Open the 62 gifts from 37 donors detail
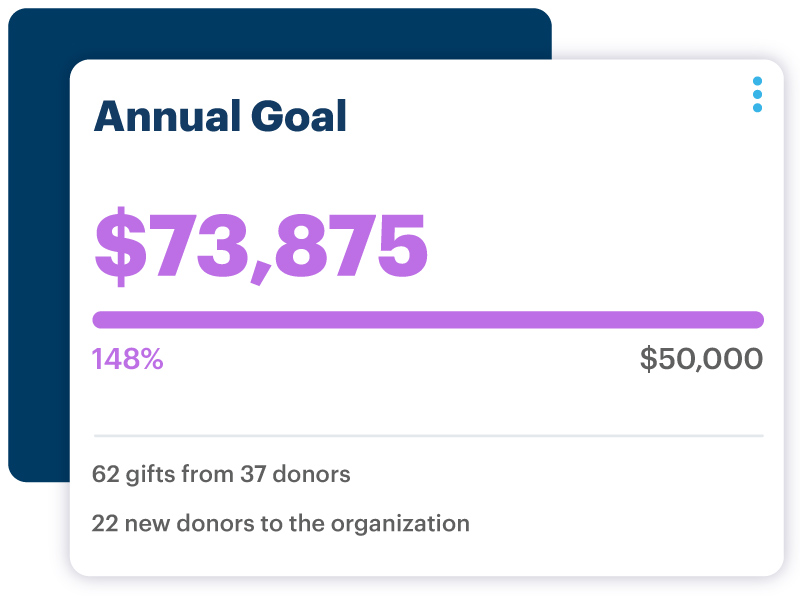 click(221, 474)
